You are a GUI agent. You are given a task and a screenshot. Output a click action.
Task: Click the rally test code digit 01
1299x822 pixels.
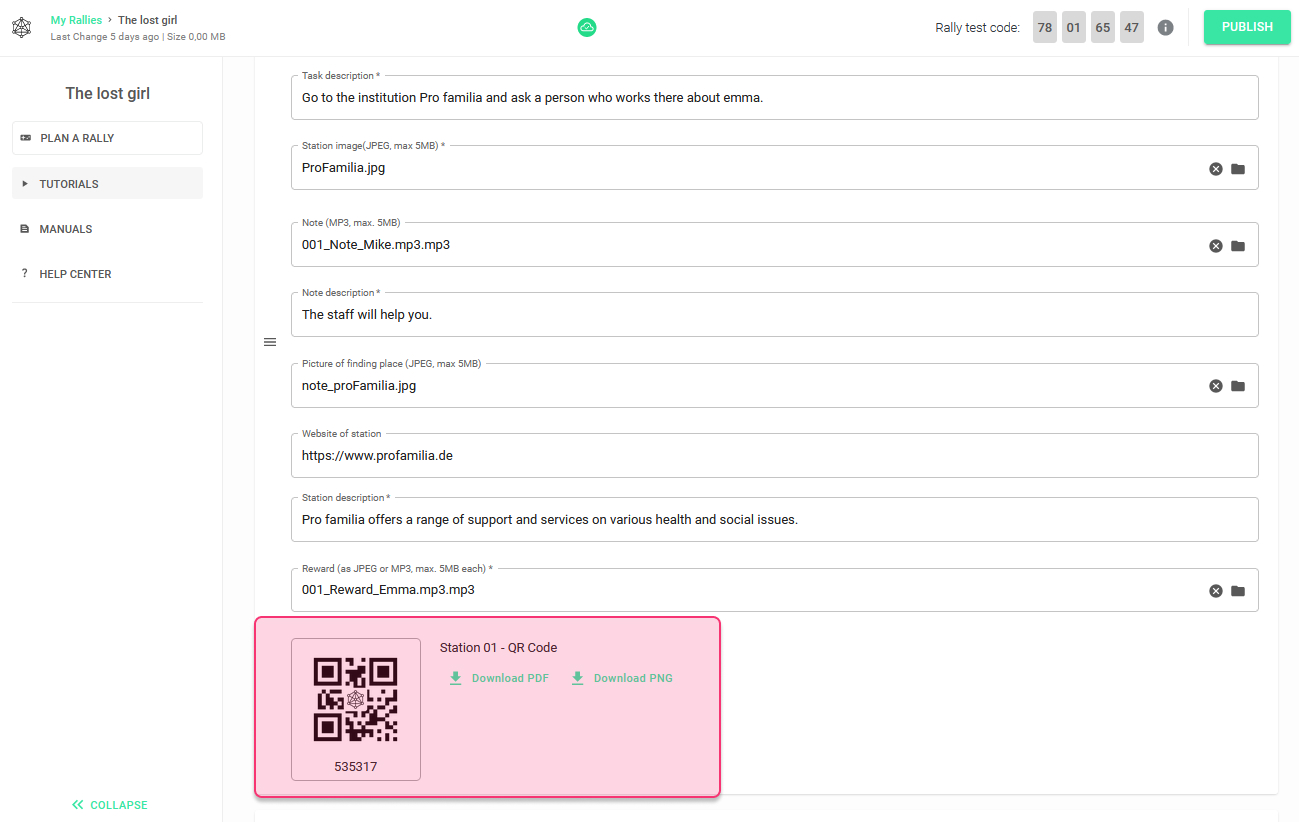(x=1073, y=28)
